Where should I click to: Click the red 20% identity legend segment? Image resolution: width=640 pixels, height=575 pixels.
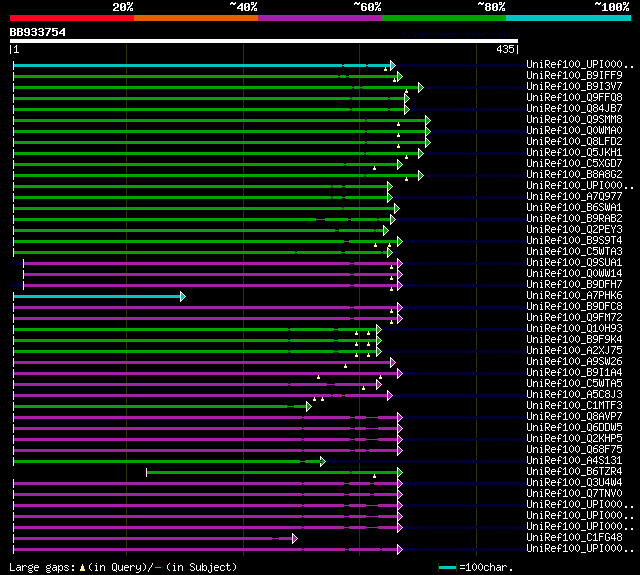click(72, 18)
